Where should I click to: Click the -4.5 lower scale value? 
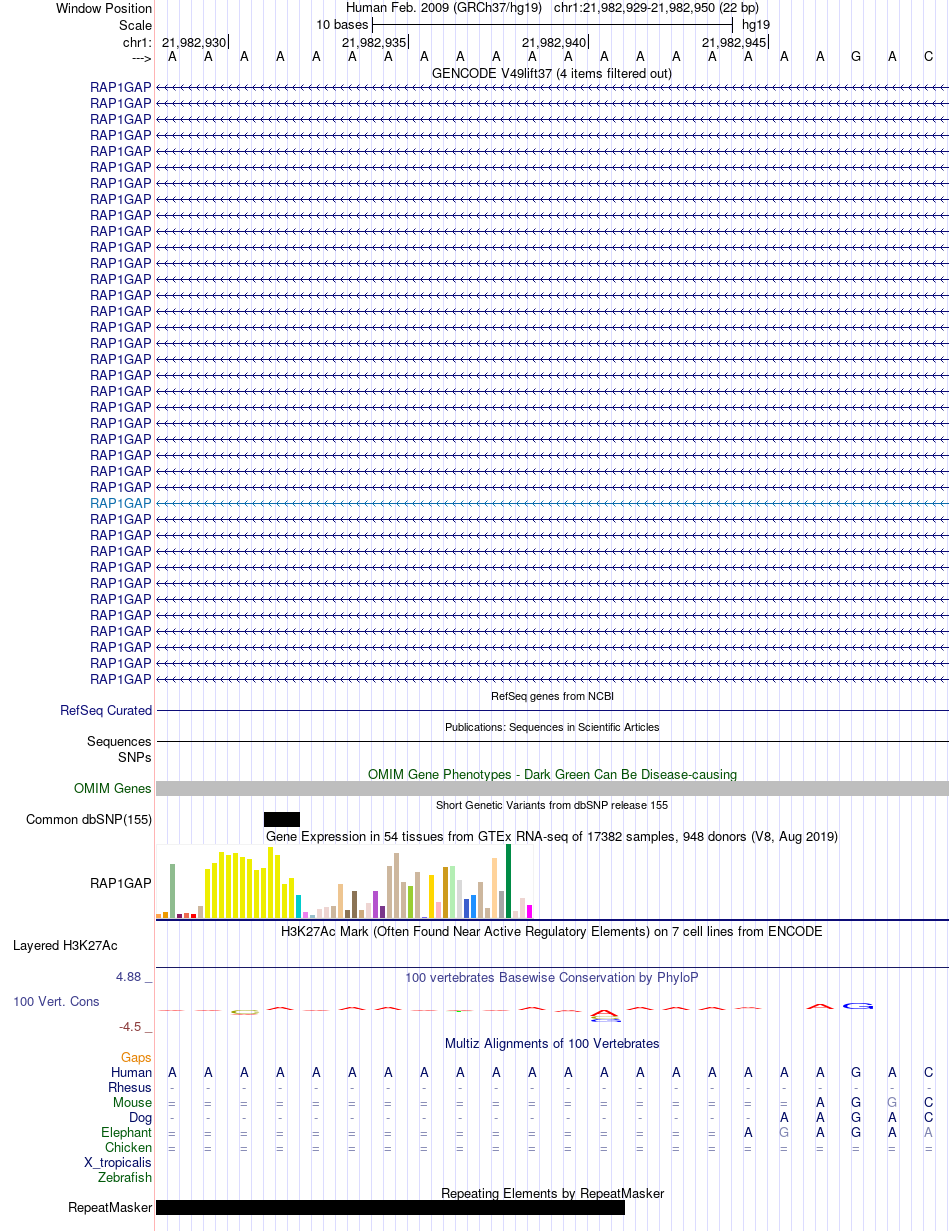pyautogui.click(x=136, y=1026)
